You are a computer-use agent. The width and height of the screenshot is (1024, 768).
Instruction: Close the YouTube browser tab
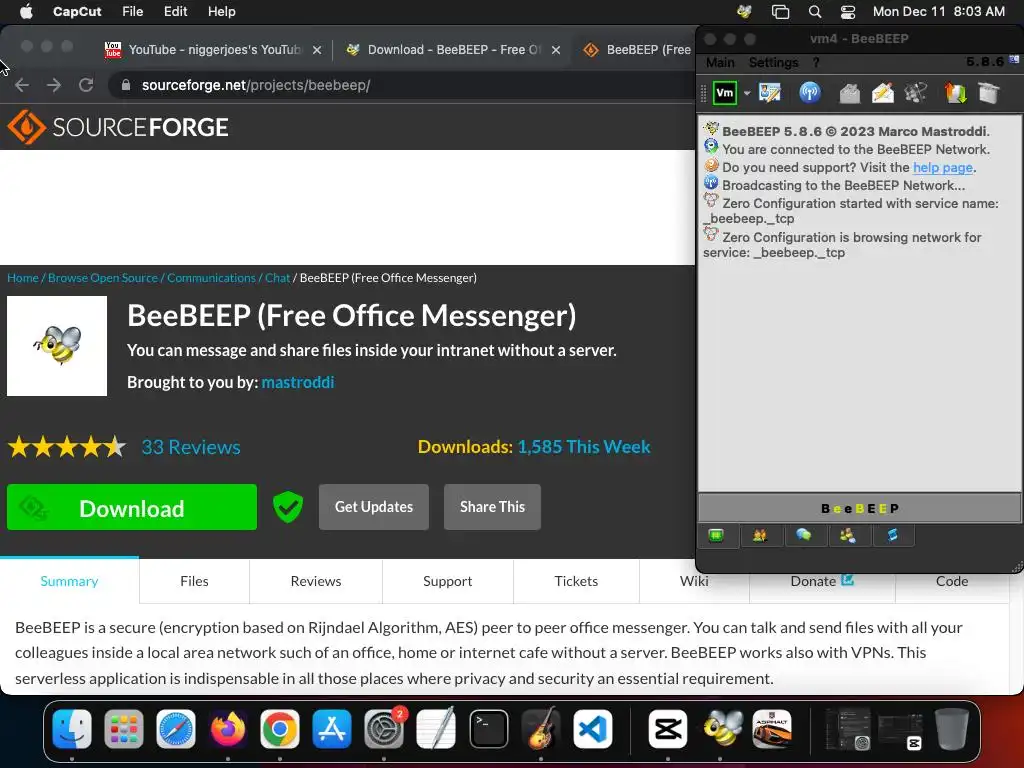[x=317, y=50]
